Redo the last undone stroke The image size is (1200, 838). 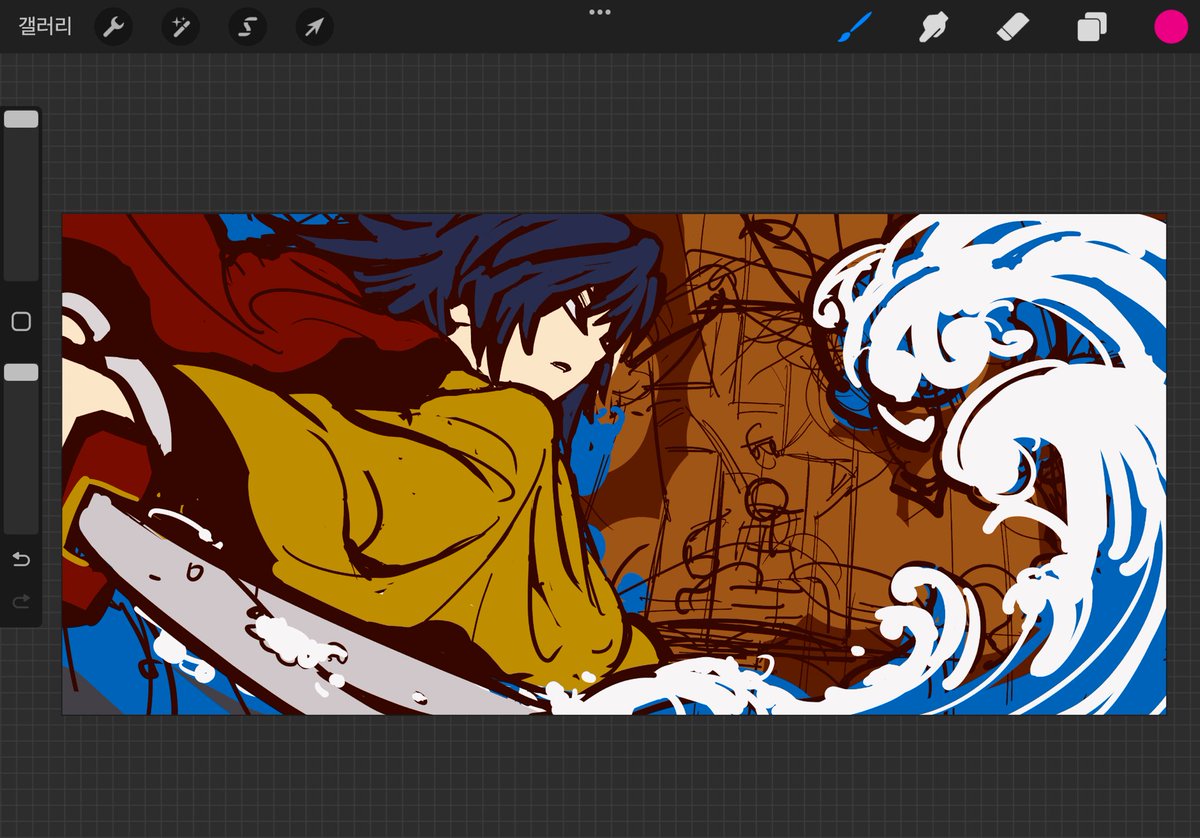click(21, 601)
